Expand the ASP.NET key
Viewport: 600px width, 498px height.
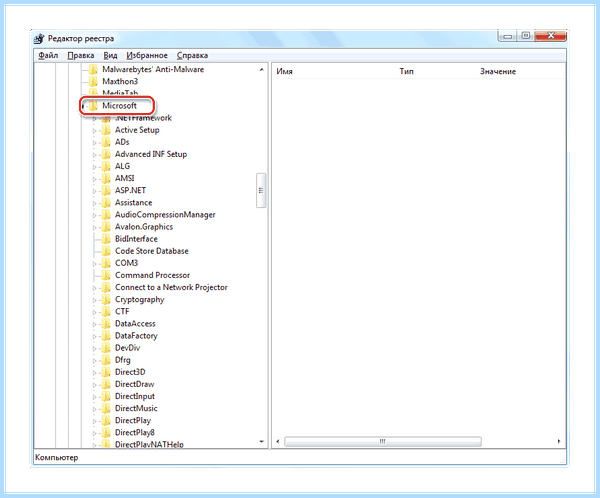pos(95,191)
